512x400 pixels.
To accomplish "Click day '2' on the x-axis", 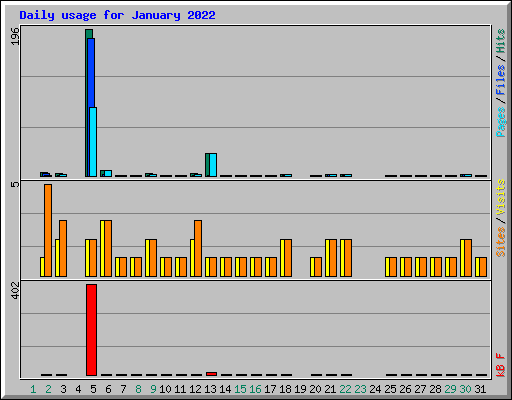I will click(x=48, y=389).
